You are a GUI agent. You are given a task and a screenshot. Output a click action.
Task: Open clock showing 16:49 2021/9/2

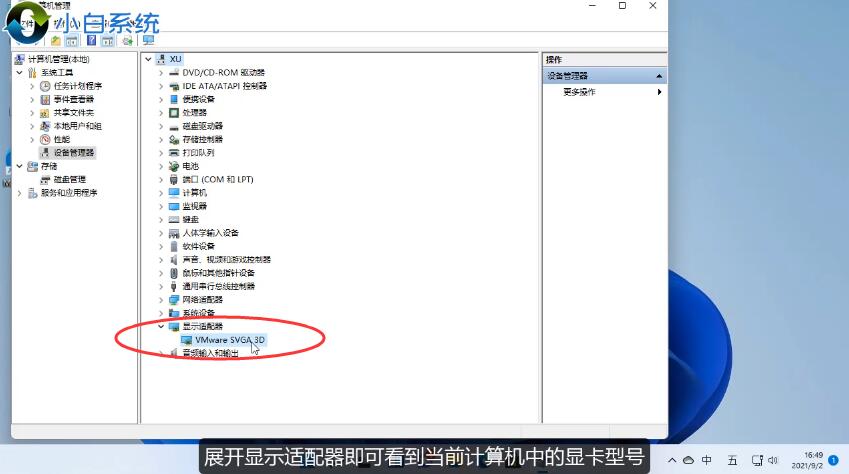coord(807,460)
